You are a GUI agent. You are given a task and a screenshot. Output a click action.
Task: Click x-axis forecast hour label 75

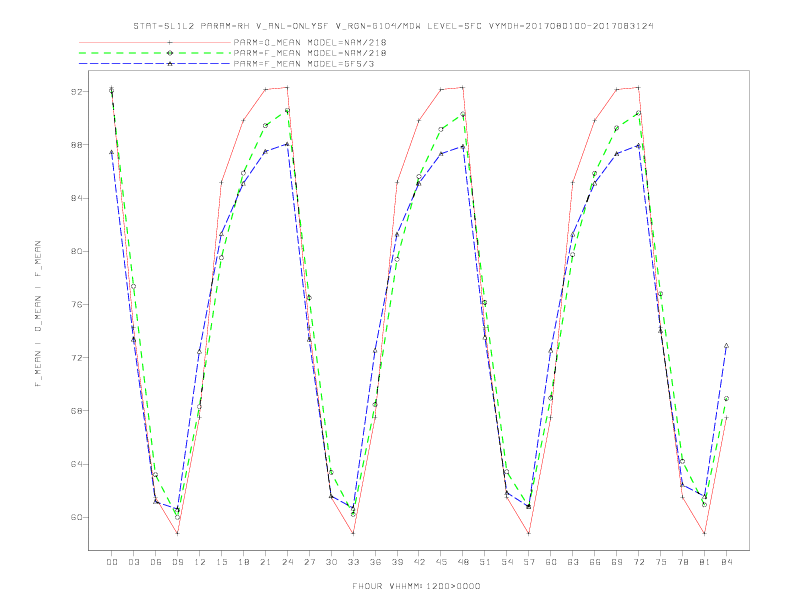pos(661,562)
